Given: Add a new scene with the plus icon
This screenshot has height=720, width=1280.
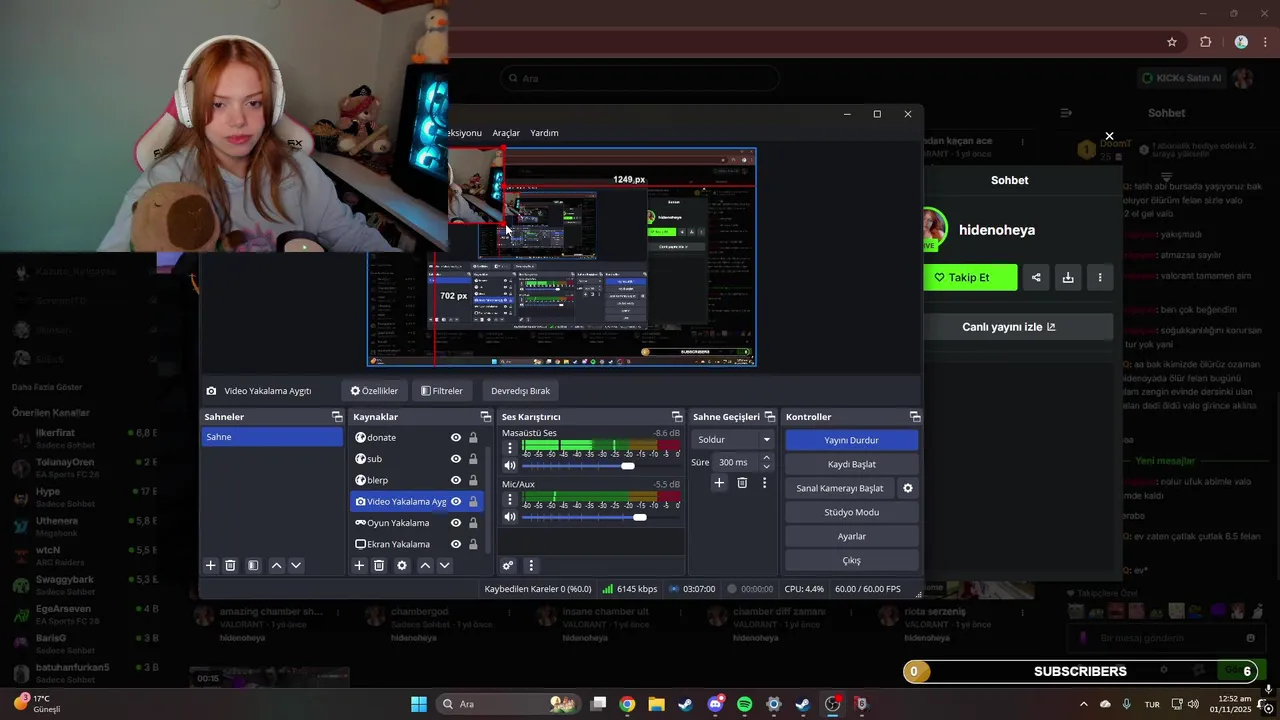Looking at the screenshot, I should click(x=210, y=565).
